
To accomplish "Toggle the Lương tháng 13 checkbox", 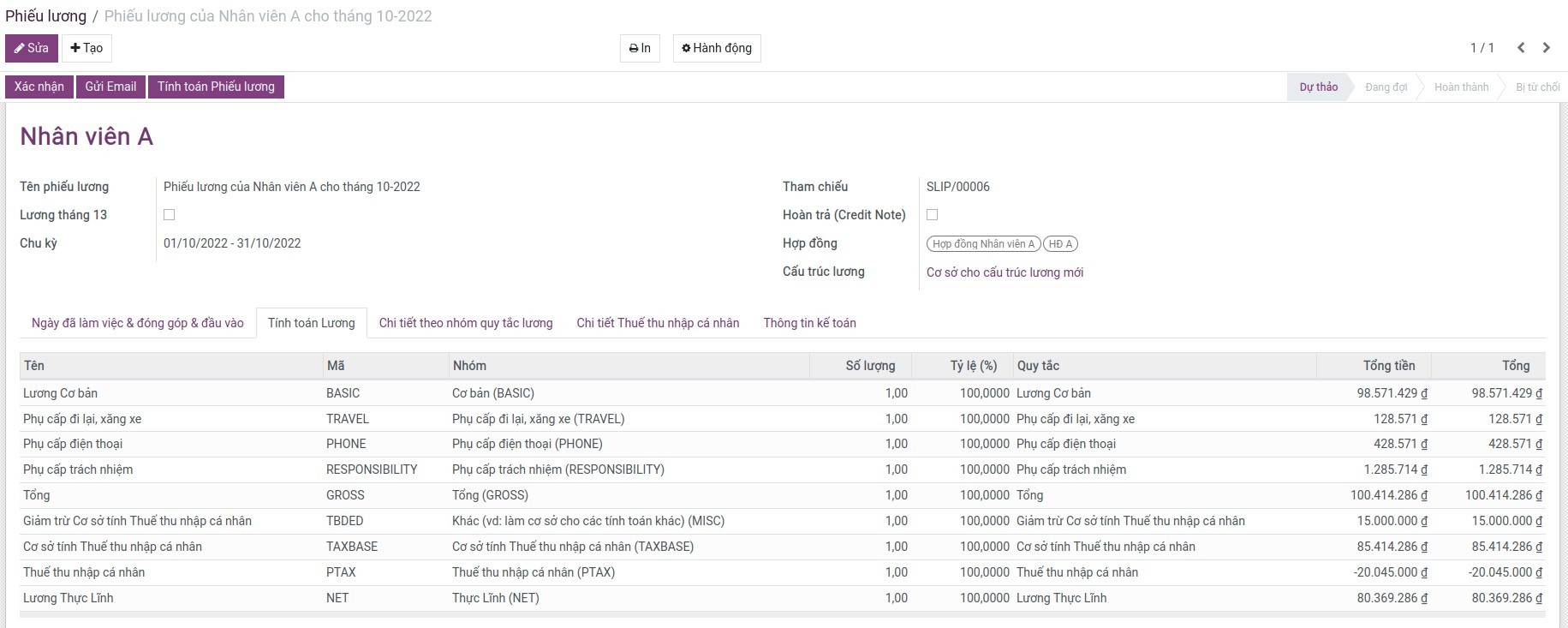I will click(x=170, y=215).
